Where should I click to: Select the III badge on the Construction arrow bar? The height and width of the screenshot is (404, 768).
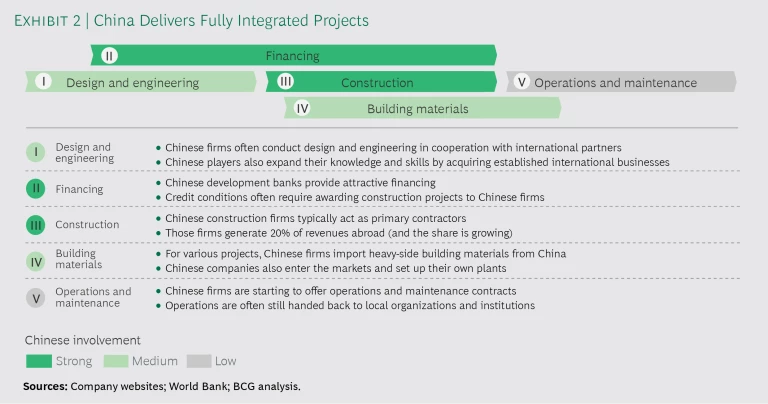(x=286, y=82)
